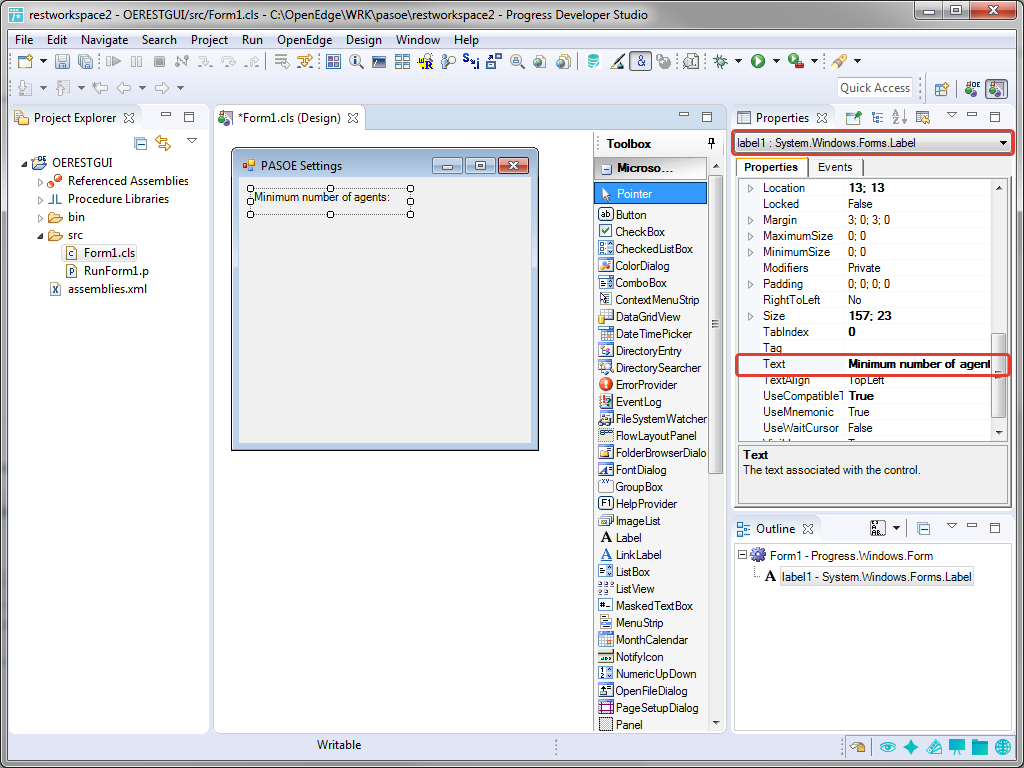Expand the Referenced Assemblies node
Viewport: 1024px width, 768px height.
tap(40, 182)
